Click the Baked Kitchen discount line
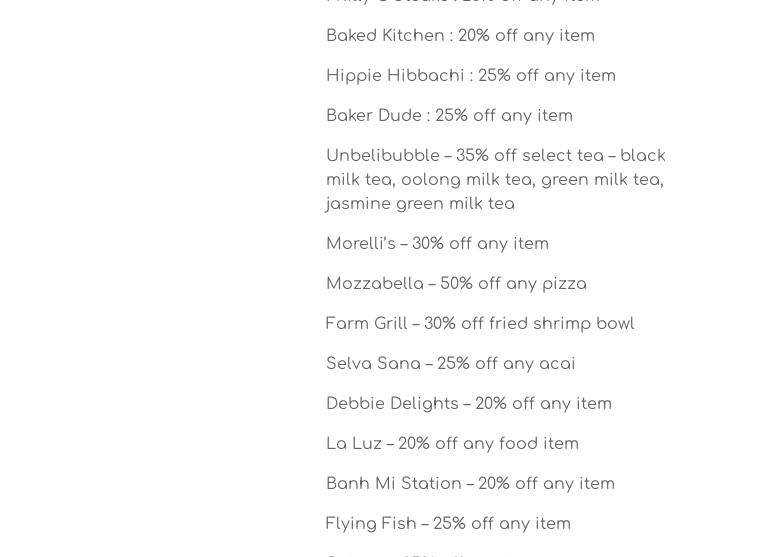Screen dimensions: 770x557 pyautogui.click(x=460, y=36)
